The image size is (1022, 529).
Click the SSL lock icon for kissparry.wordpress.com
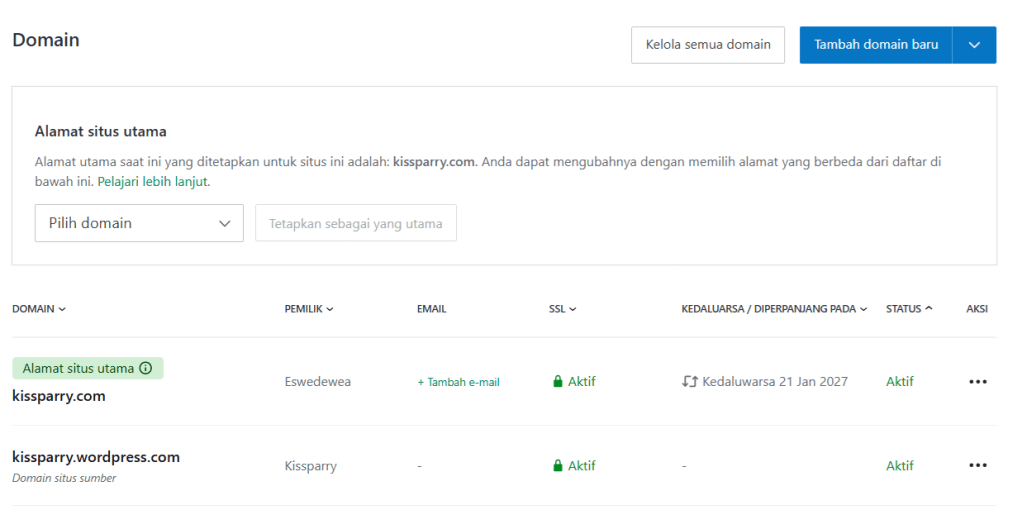point(558,466)
